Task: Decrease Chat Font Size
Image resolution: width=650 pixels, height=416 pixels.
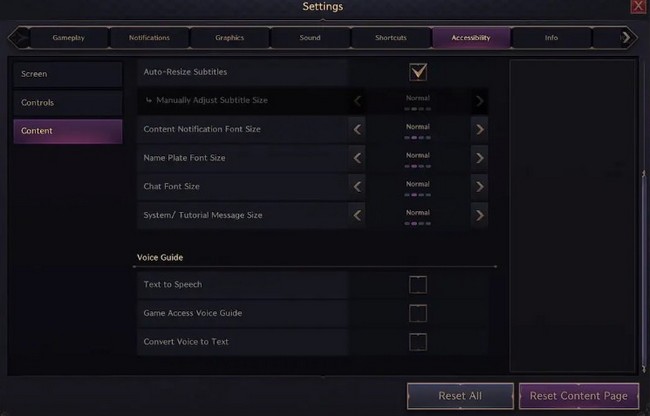Action: (x=358, y=186)
